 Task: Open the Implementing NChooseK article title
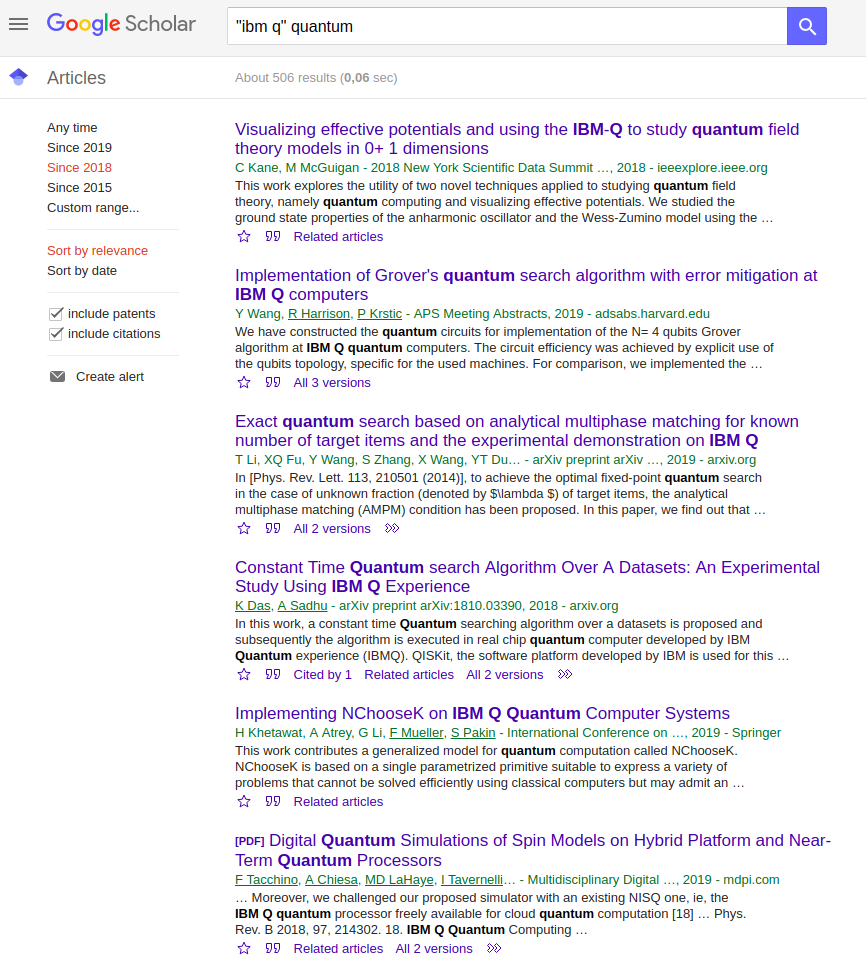tap(482, 713)
